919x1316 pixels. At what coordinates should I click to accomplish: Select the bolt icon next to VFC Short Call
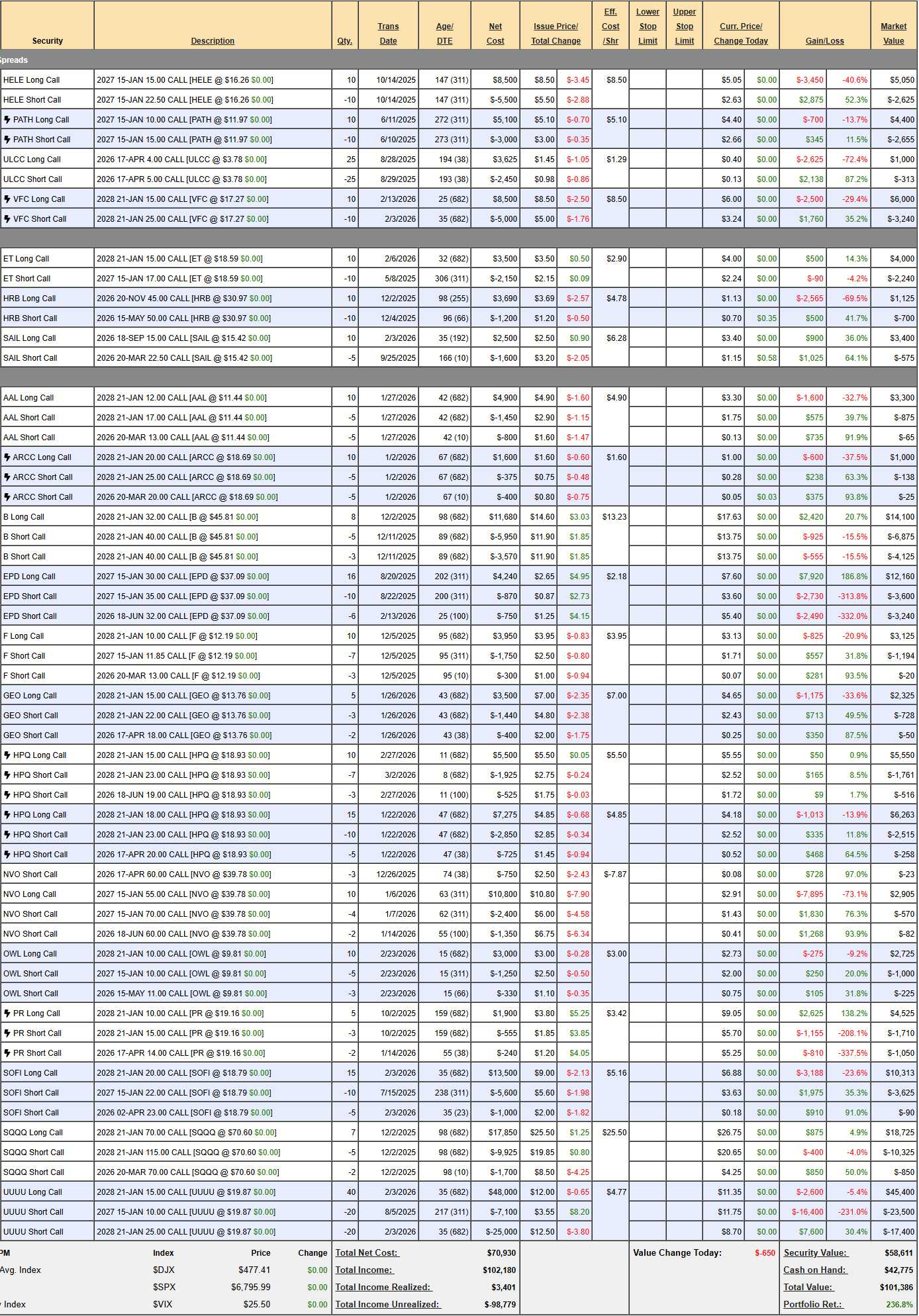pos(7,219)
